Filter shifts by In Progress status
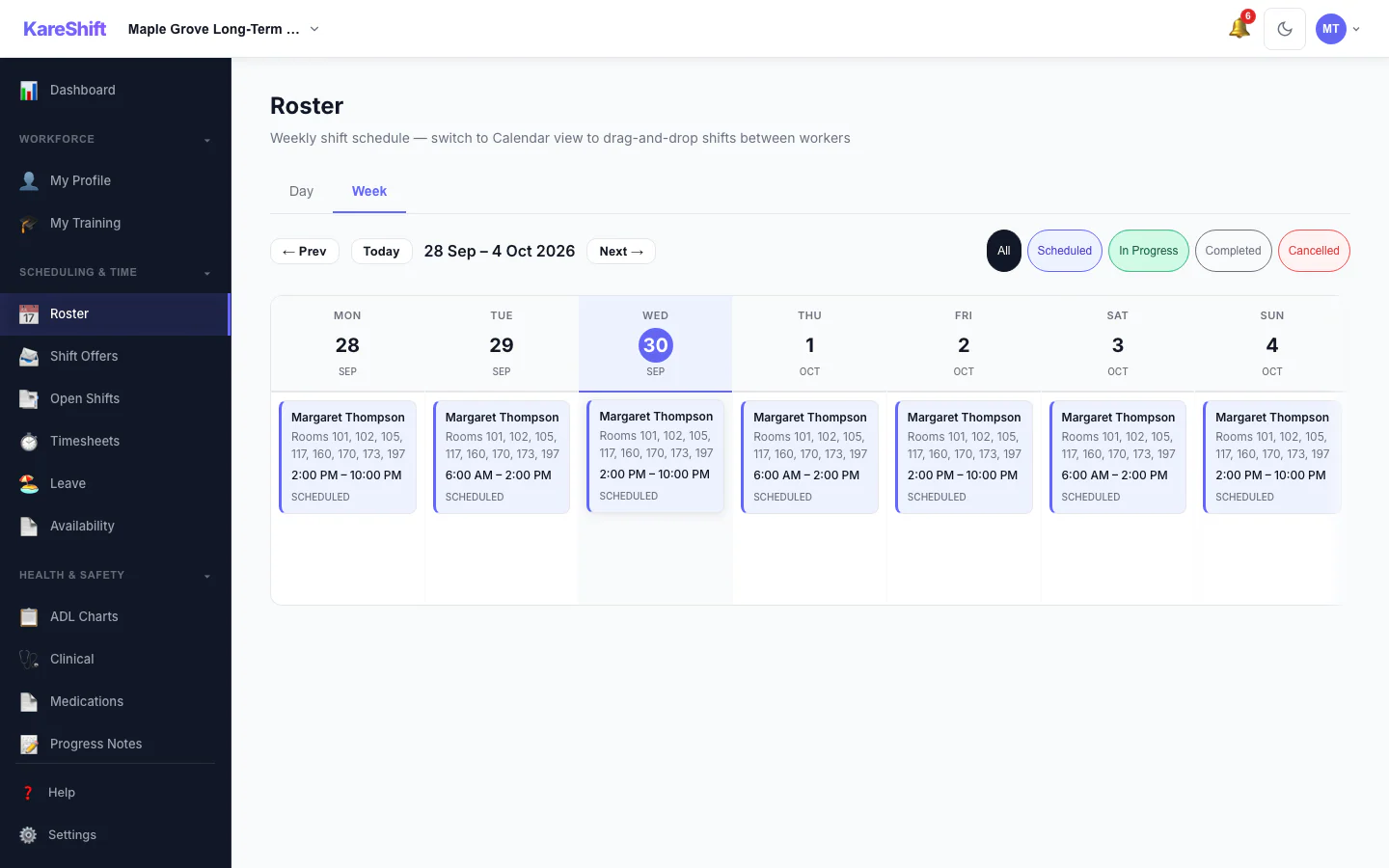The image size is (1389, 868). (1149, 251)
